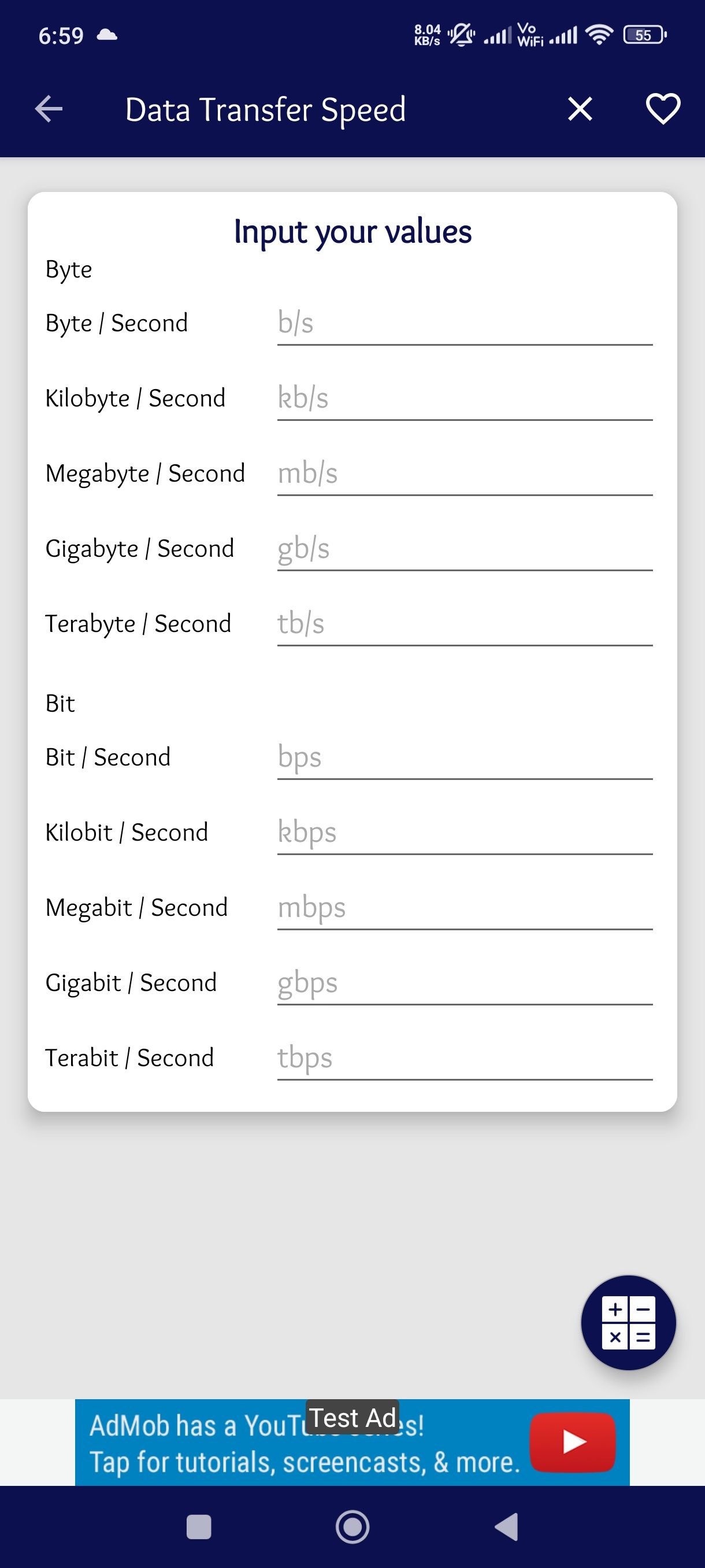Select the Kilobit / Second kbps field
Image resolution: width=705 pixels, height=1568 pixels.
point(464,833)
